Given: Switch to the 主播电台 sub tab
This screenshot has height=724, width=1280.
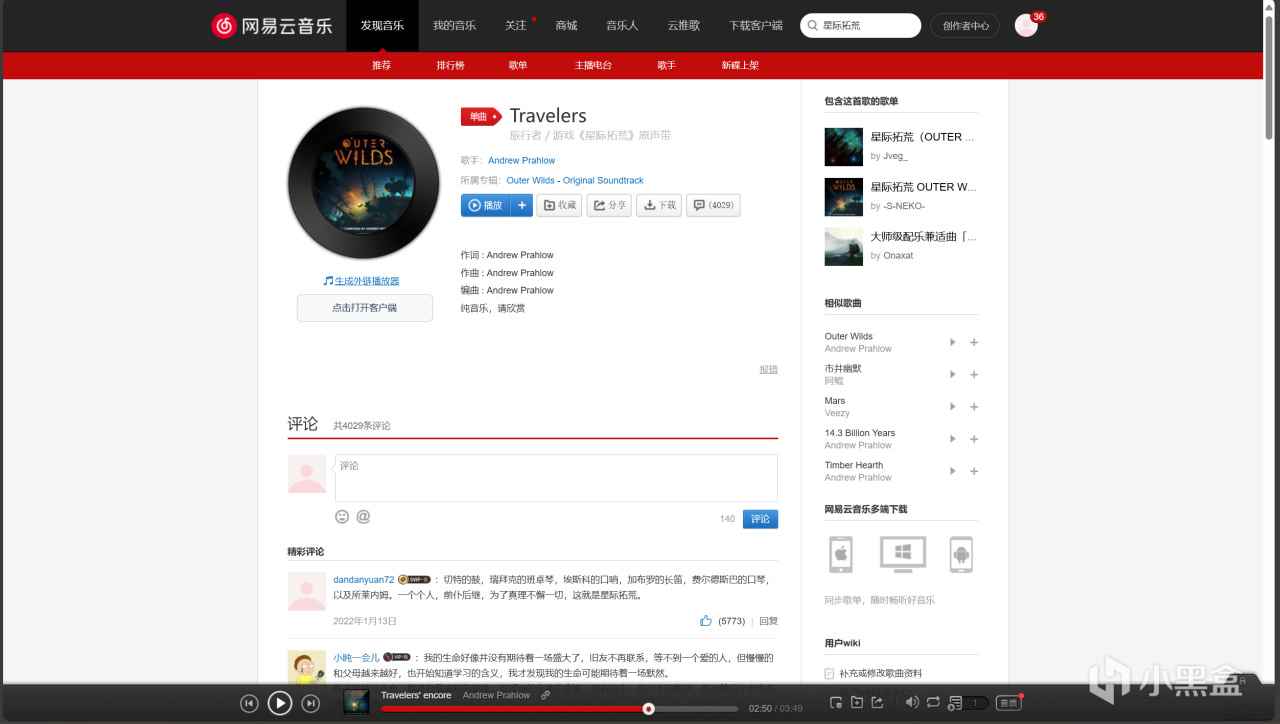Looking at the screenshot, I should click(x=593, y=65).
